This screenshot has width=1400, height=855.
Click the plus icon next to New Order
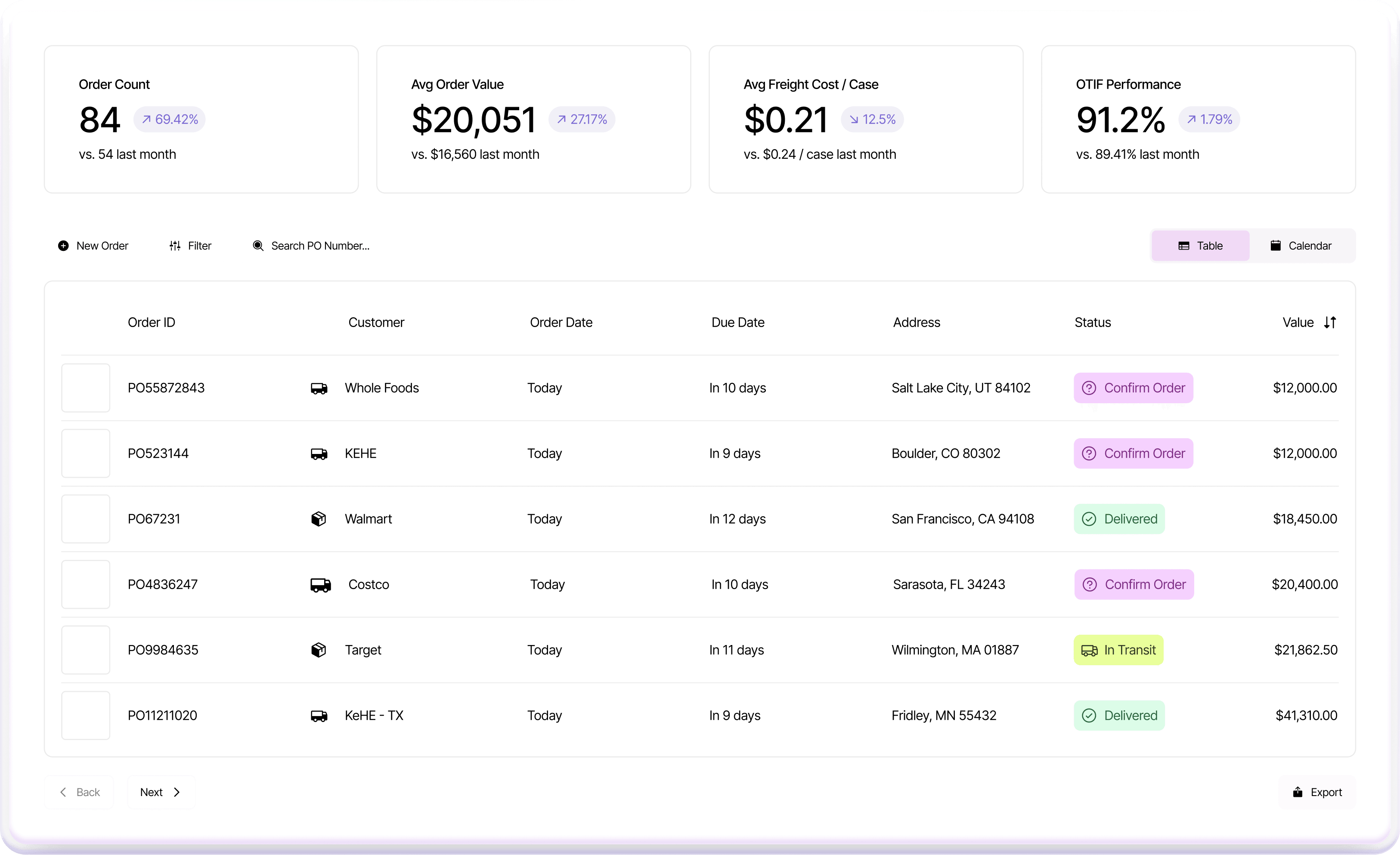click(x=64, y=245)
